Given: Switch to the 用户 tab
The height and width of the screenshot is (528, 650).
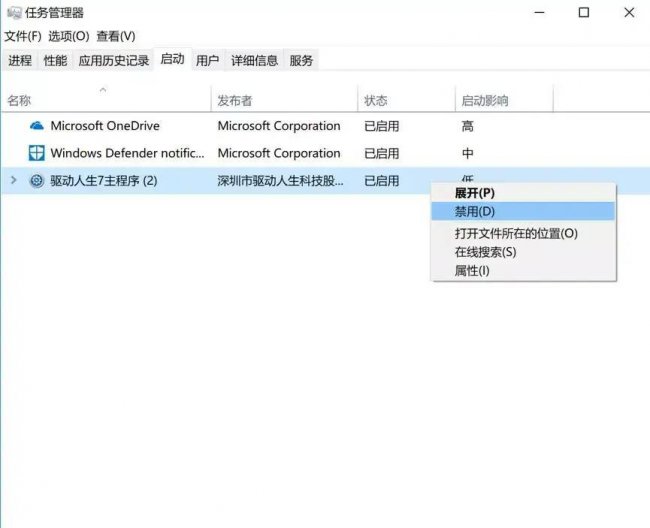Looking at the screenshot, I should pos(207,61).
